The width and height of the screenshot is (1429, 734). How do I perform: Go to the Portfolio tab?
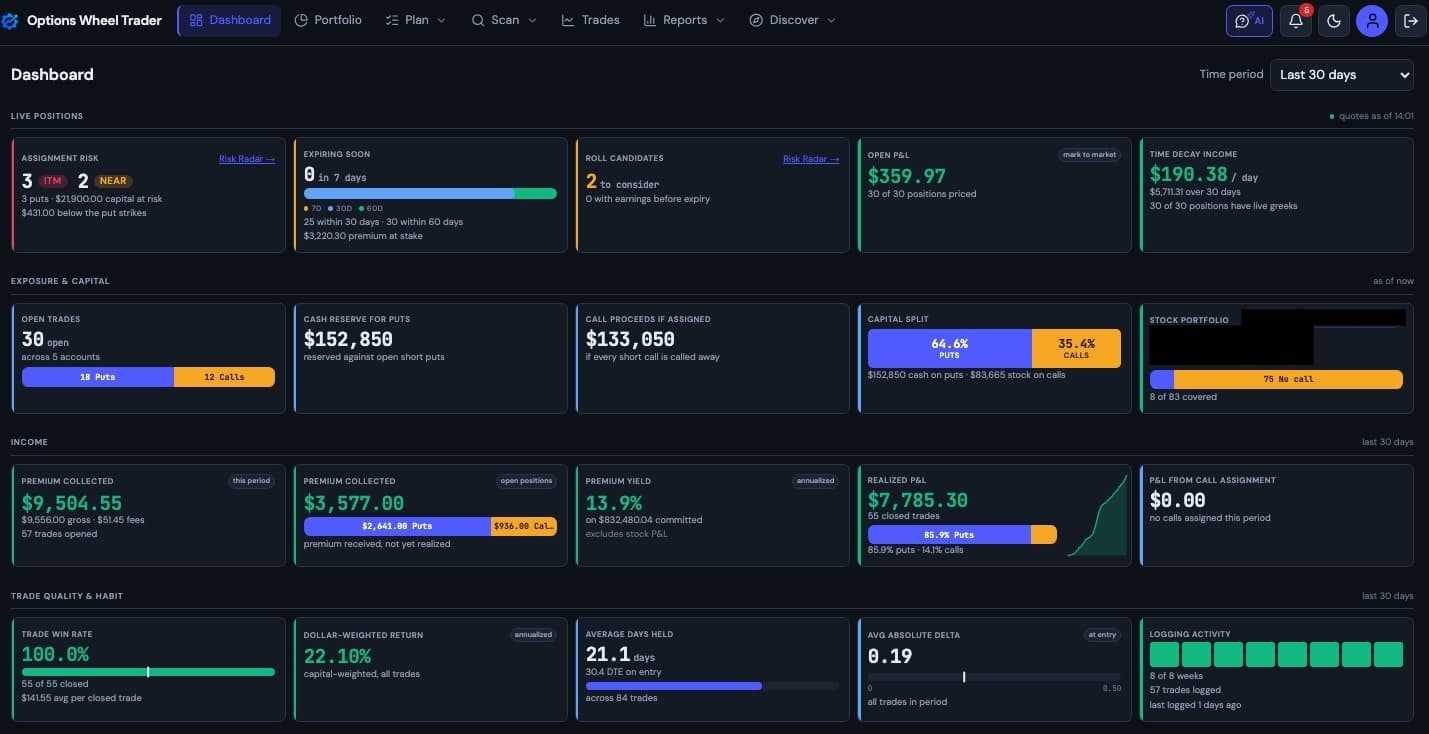point(328,20)
